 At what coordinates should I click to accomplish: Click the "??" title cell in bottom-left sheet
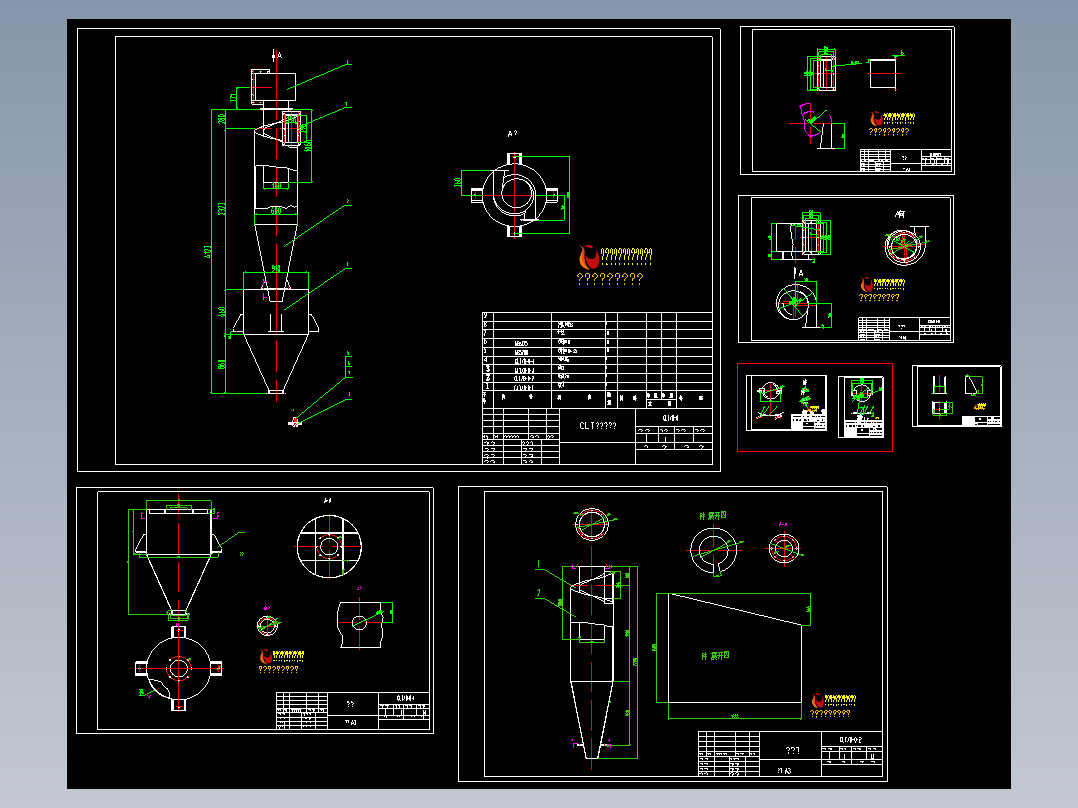(351, 704)
